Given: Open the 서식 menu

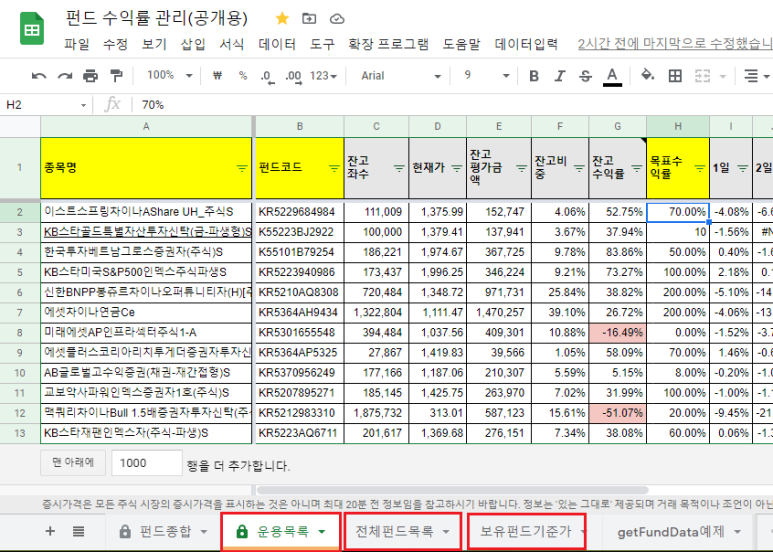Looking at the screenshot, I should 232,44.
